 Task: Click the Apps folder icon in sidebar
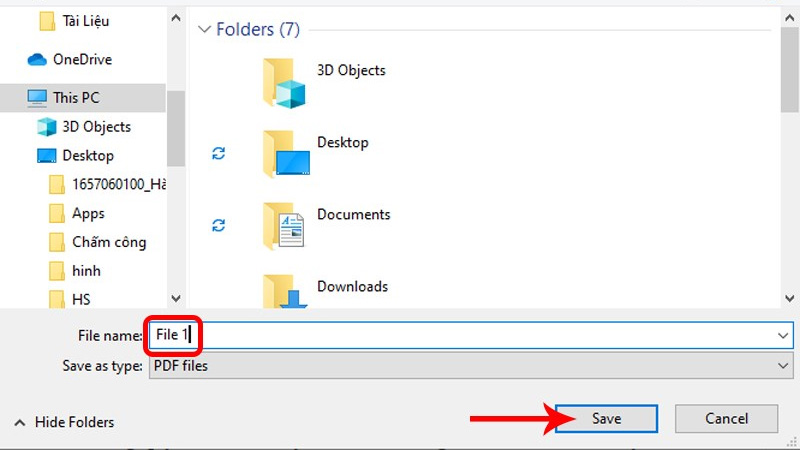57,213
